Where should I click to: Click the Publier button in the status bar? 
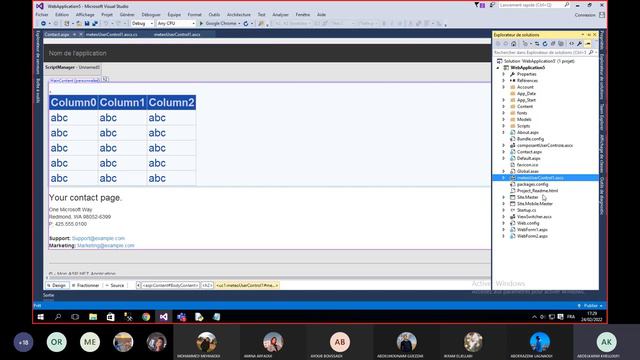[590, 306]
